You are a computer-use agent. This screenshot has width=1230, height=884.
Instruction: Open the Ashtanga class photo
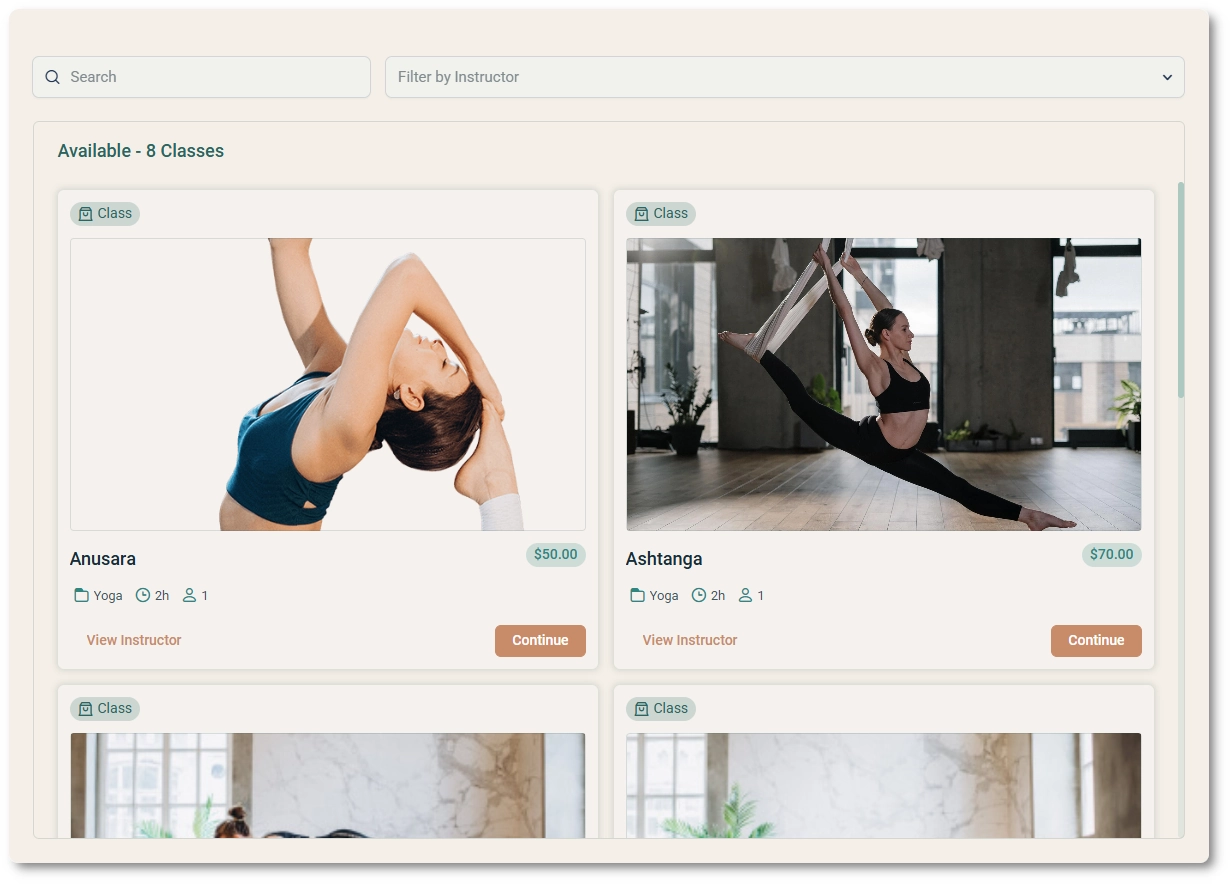pyautogui.click(x=884, y=384)
